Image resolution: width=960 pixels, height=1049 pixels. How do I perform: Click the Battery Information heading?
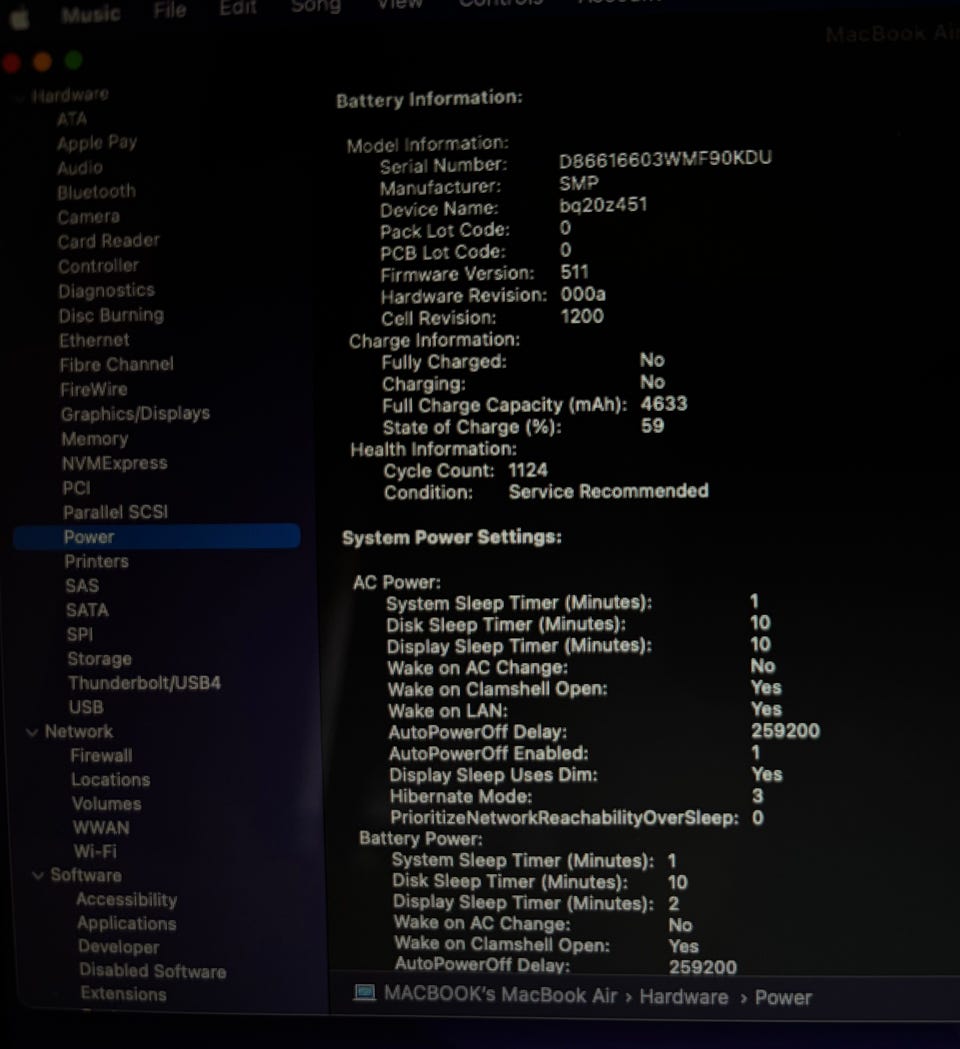point(429,99)
